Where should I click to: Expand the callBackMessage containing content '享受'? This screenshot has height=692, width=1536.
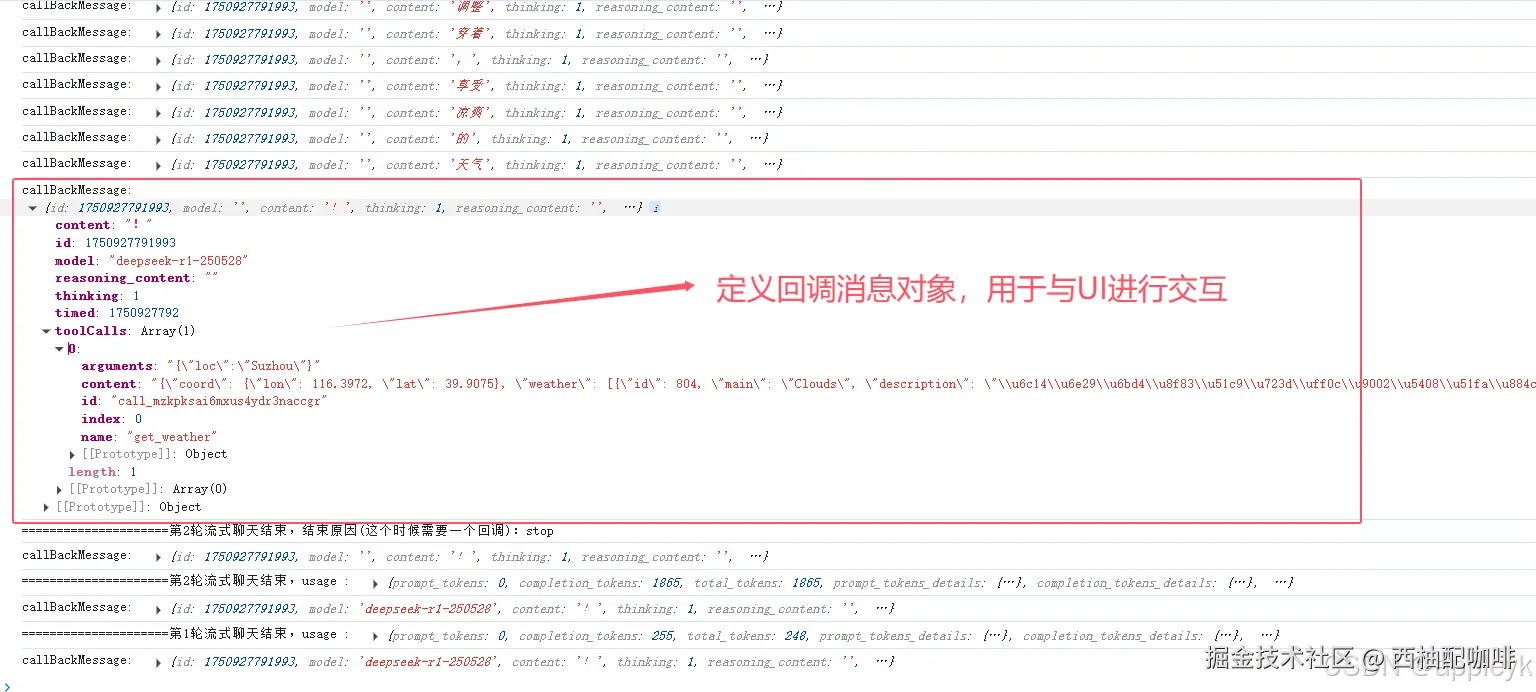[158, 85]
